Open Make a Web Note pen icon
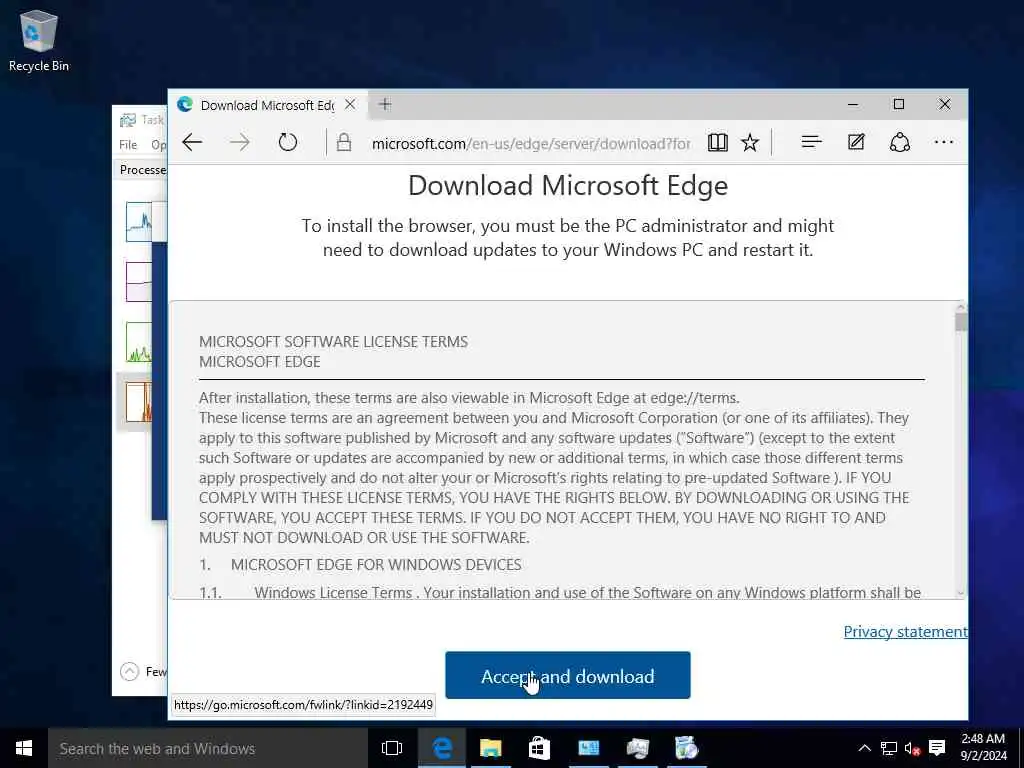Viewport: 1024px width, 768px height. click(x=856, y=142)
